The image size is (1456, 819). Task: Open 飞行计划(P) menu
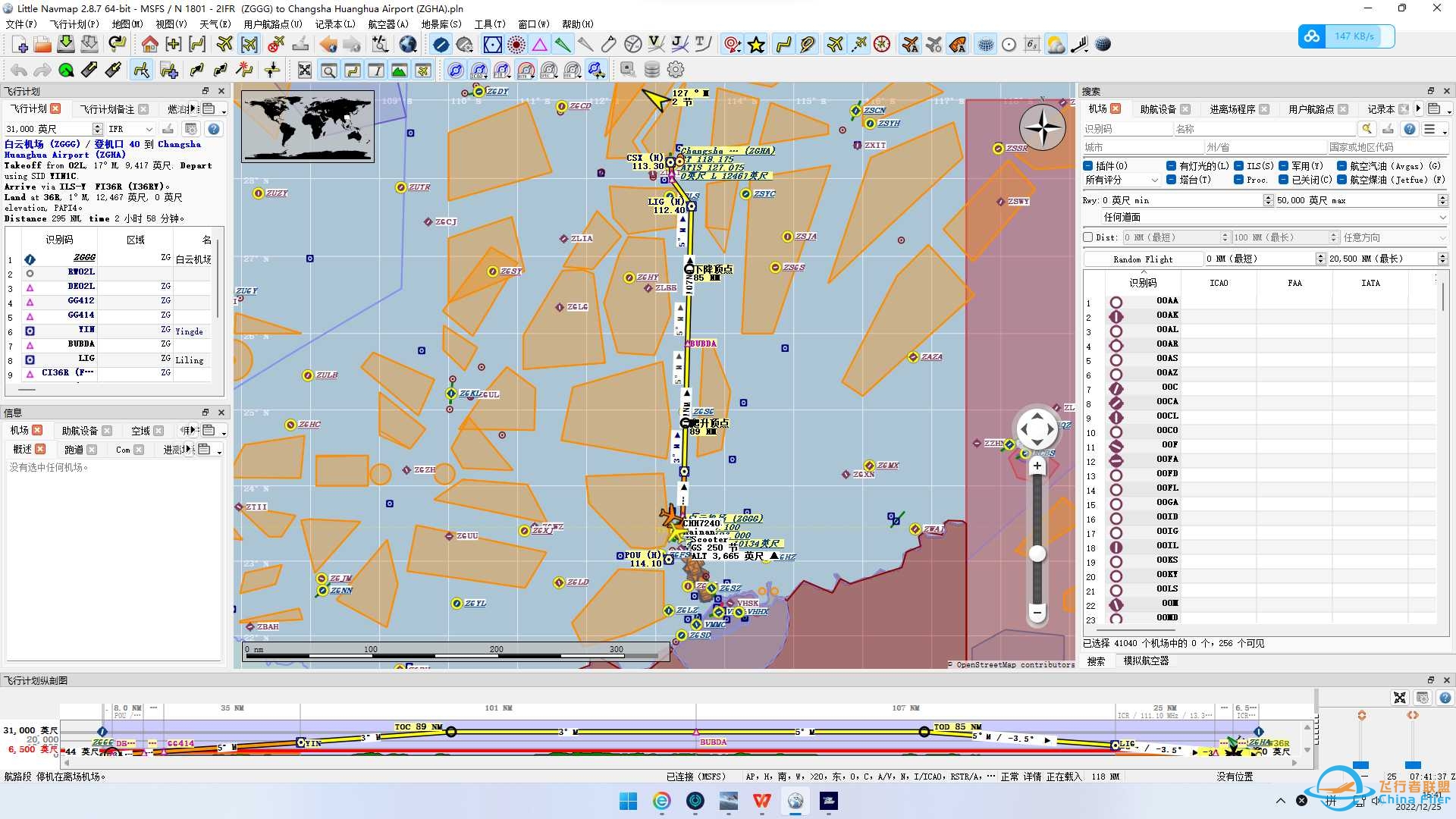tap(74, 24)
